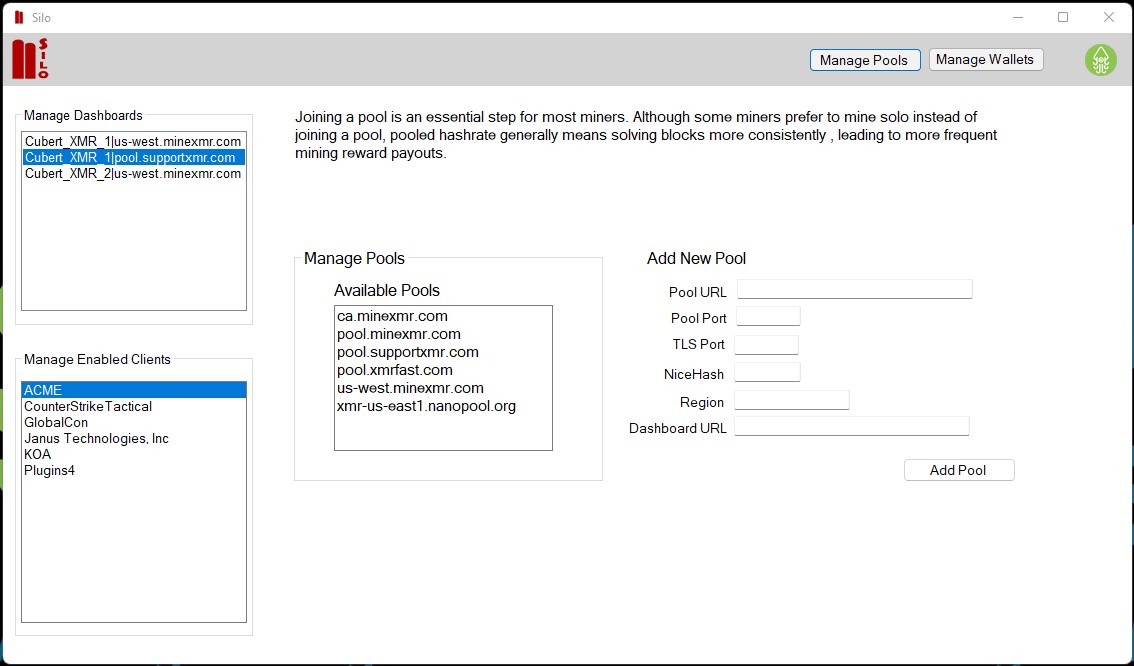Select ca.minexmr.com in Available Pools
This screenshot has width=1134, height=666.
[x=392, y=316]
